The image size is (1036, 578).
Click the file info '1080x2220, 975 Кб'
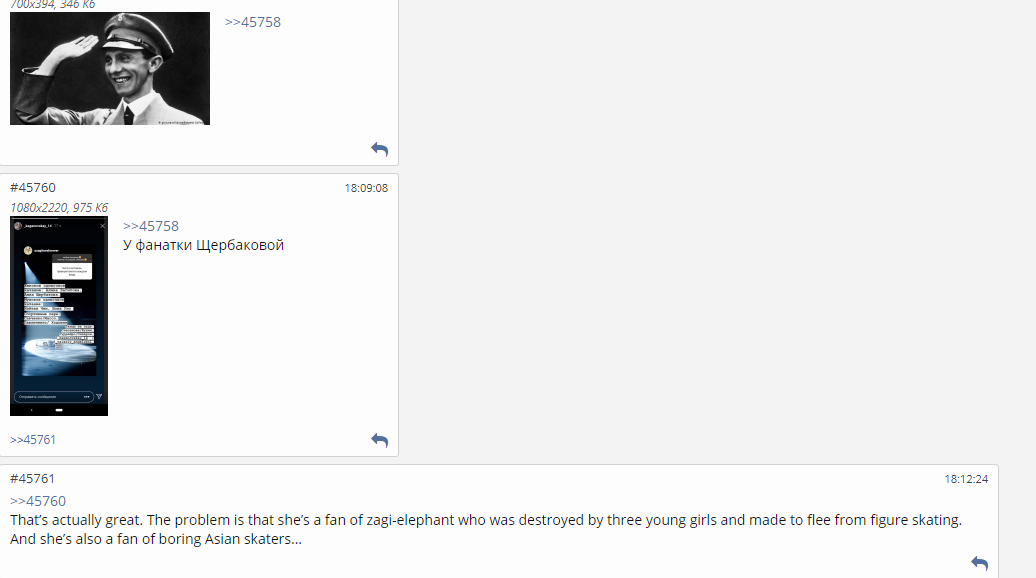pos(59,208)
